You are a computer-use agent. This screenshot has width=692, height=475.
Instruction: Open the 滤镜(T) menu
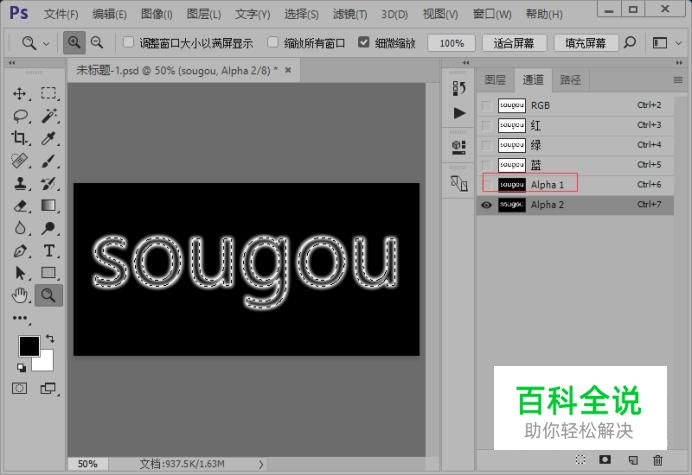[350, 14]
